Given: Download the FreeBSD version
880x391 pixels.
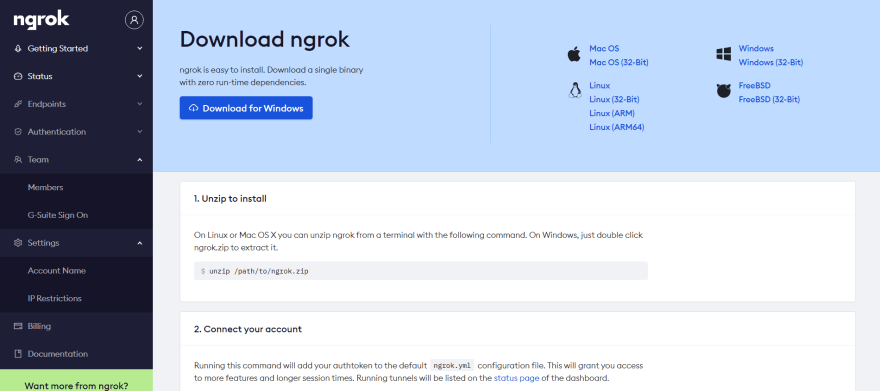Looking at the screenshot, I should (x=754, y=86).
